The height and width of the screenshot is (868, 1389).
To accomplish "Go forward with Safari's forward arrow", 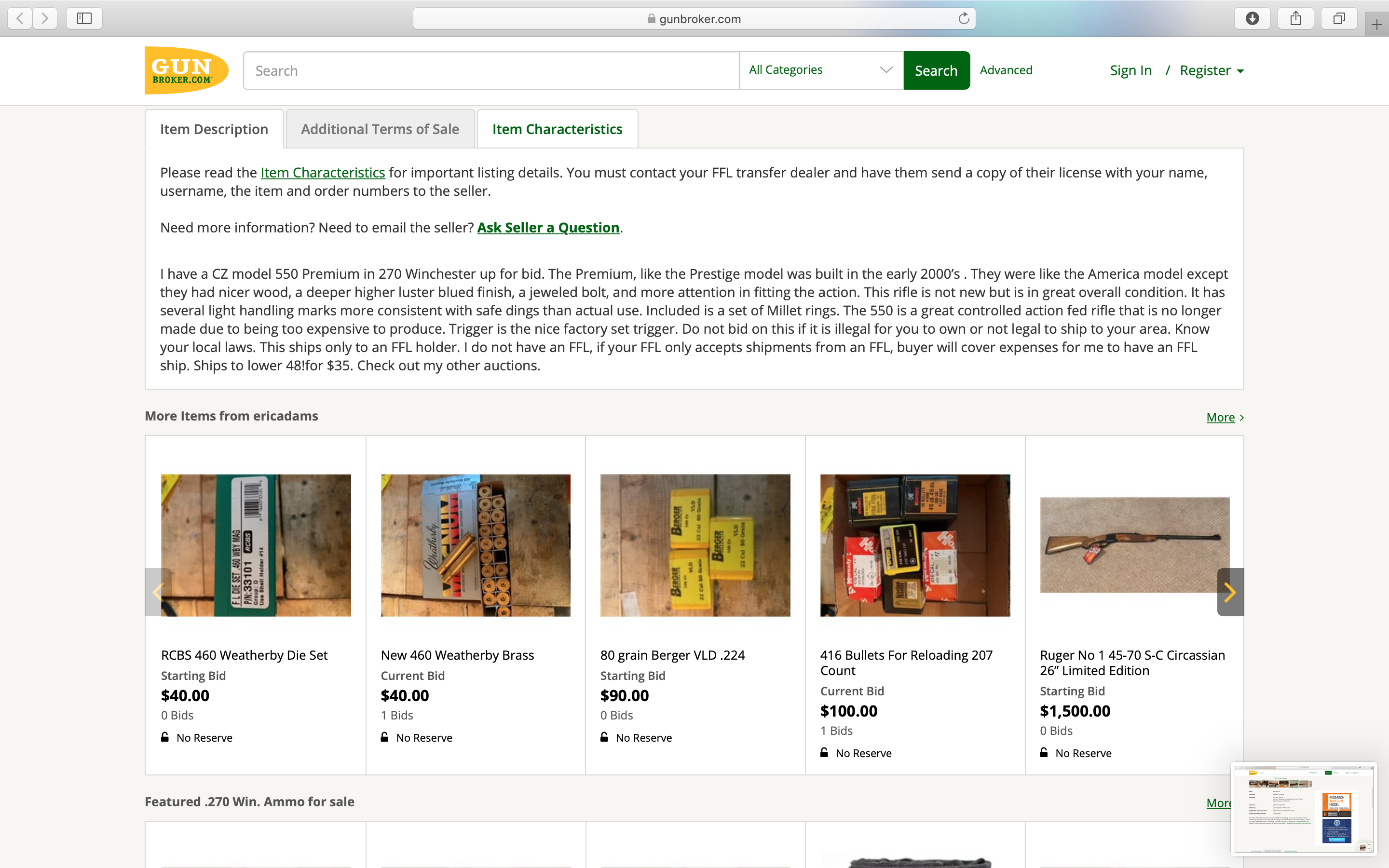I will (45, 18).
